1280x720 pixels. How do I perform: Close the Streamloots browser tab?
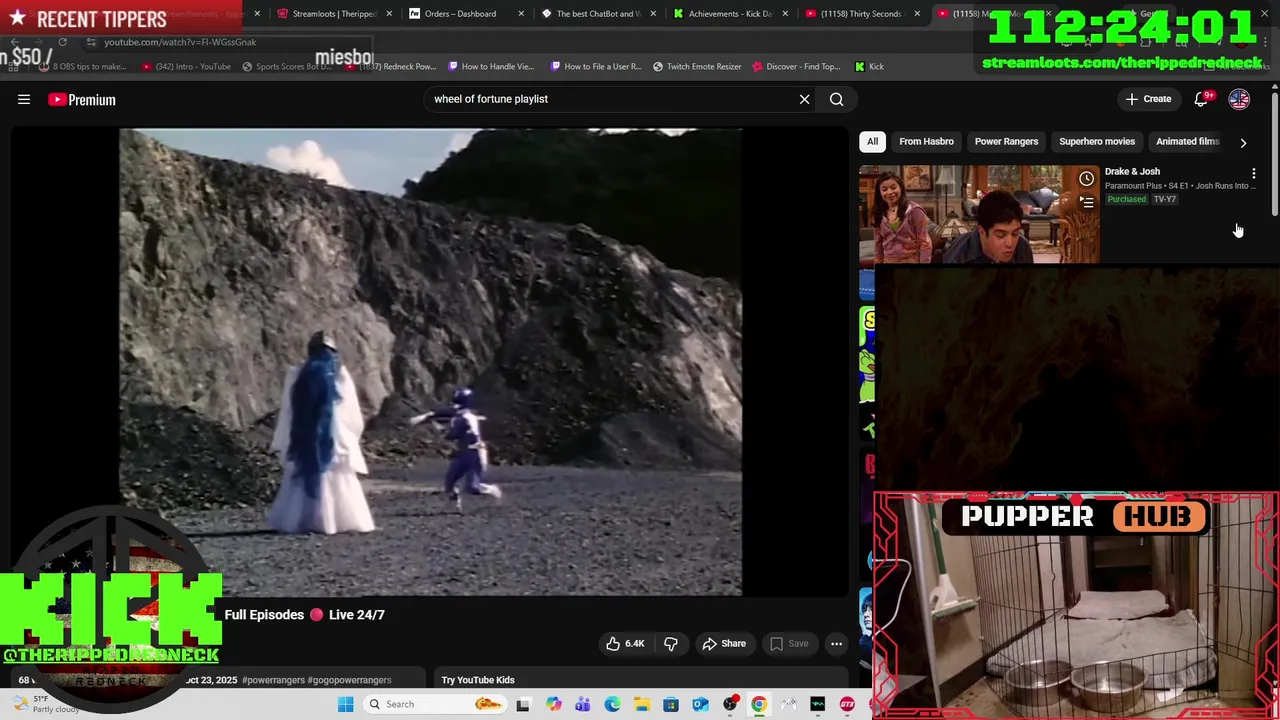click(389, 14)
